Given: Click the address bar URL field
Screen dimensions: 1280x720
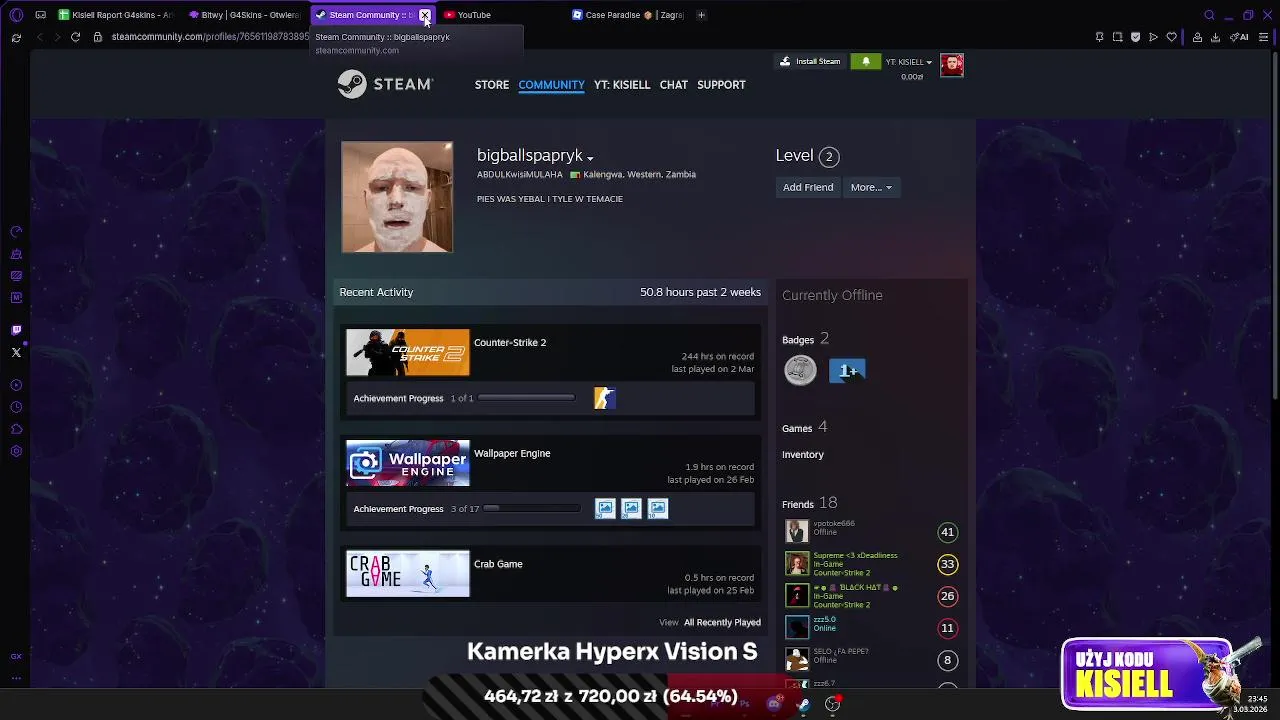Looking at the screenshot, I should point(210,37).
